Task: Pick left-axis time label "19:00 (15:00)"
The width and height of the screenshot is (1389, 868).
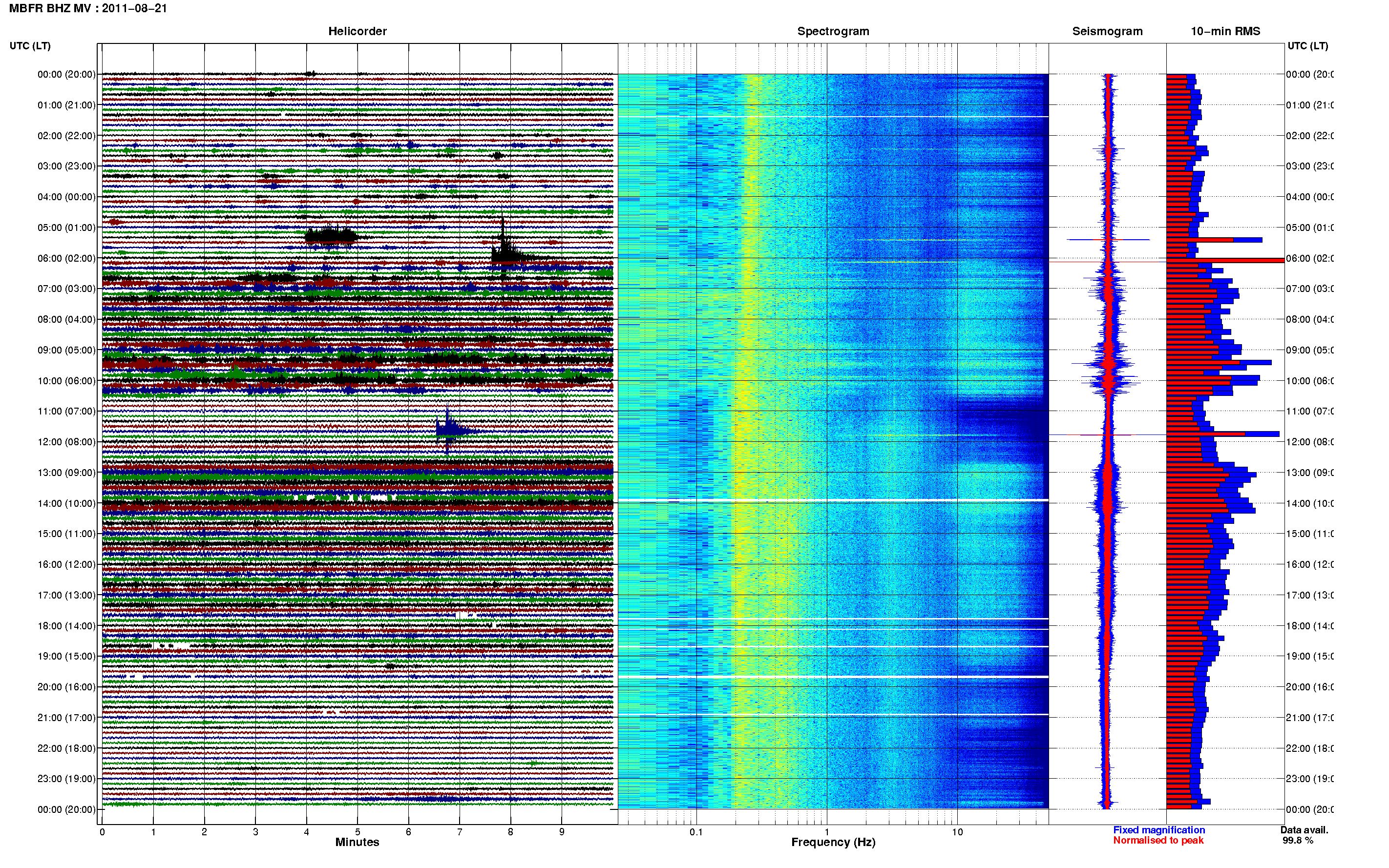Action: pos(66,656)
